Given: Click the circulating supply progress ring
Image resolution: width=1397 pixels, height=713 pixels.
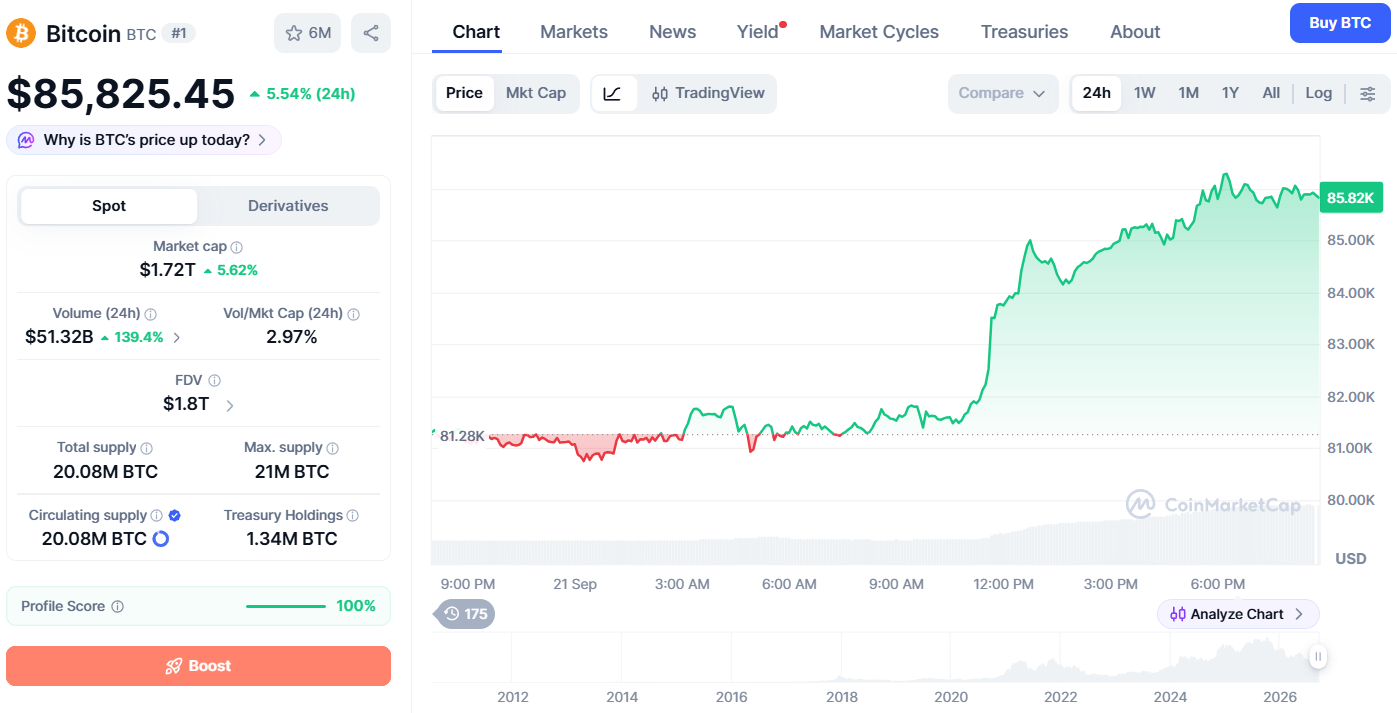Looking at the screenshot, I should click(x=160, y=539).
